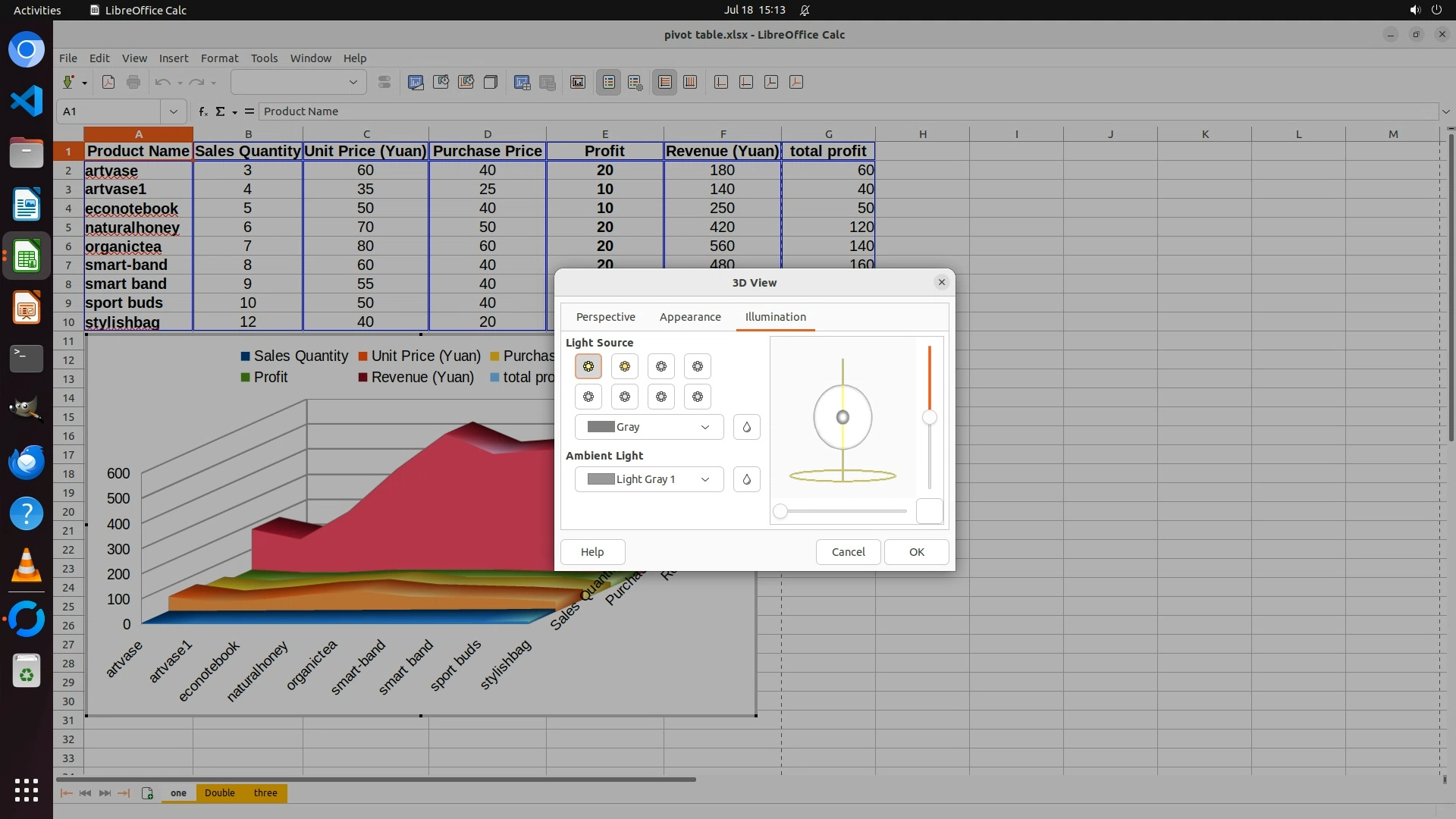1456x819 pixels.
Task: Cancel the 3D View dialog
Action: coord(848,552)
